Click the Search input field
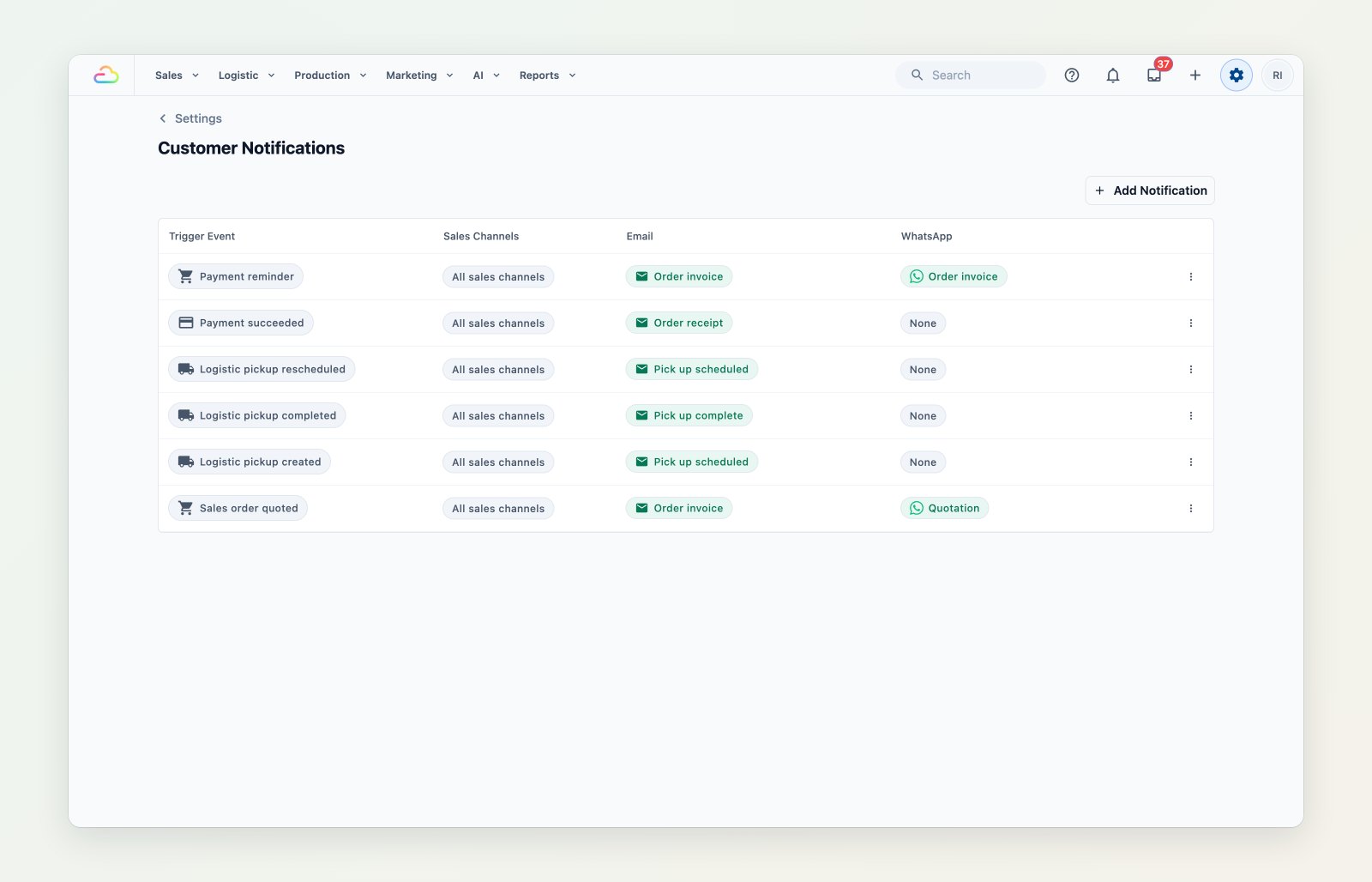Image resolution: width=1372 pixels, height=882 pixels. tap(971, 76)
